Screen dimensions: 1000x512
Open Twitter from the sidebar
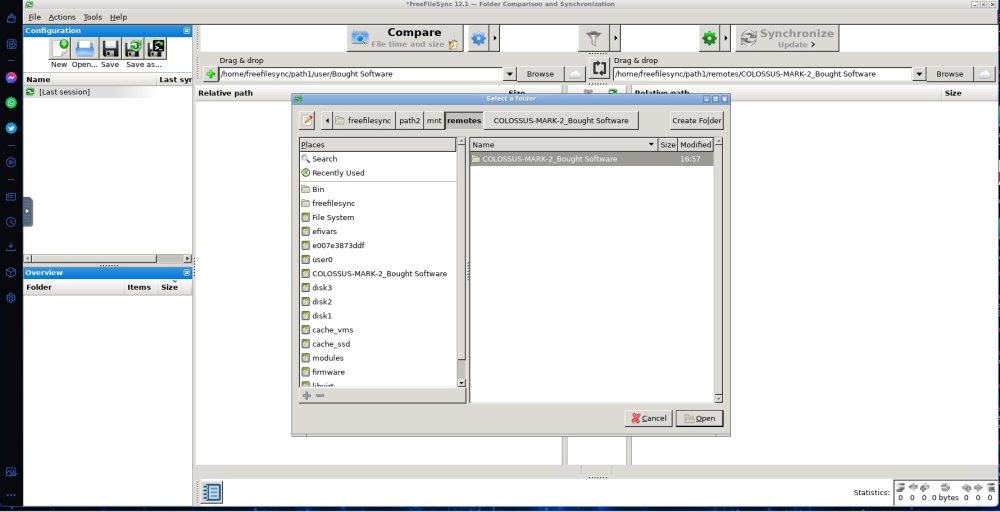coord(11,128)
